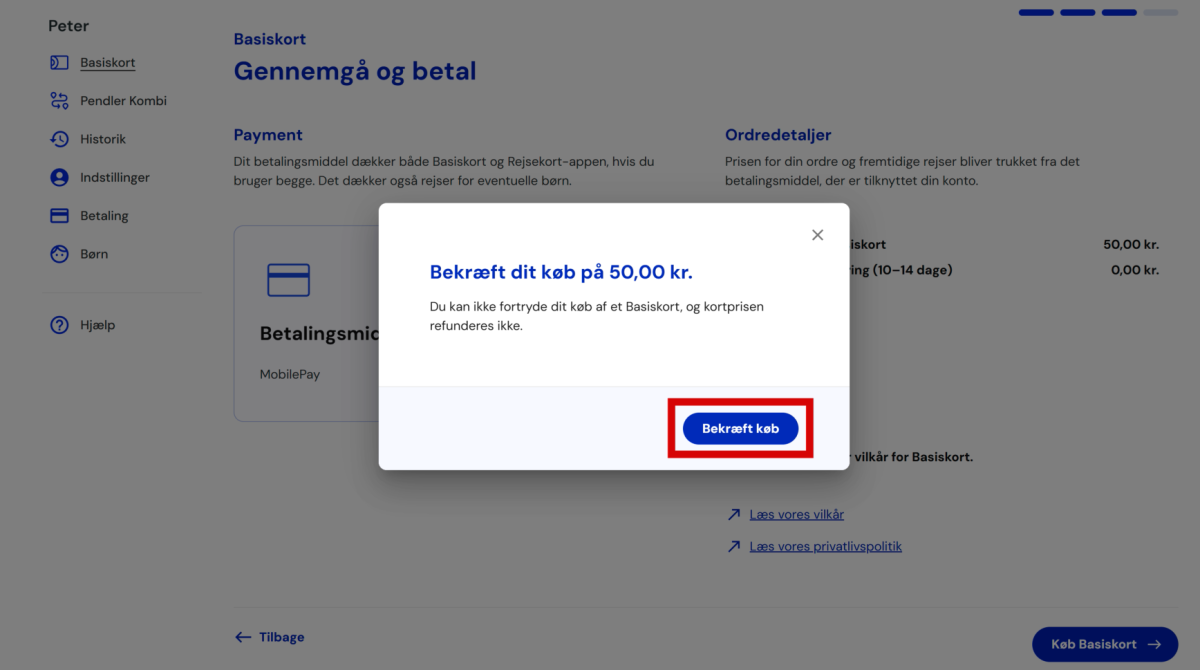Image resolution: width=1200 pixels, height=670 pixels.
Task: Click the Indstillinger person icon
Action: click(59, 177)
